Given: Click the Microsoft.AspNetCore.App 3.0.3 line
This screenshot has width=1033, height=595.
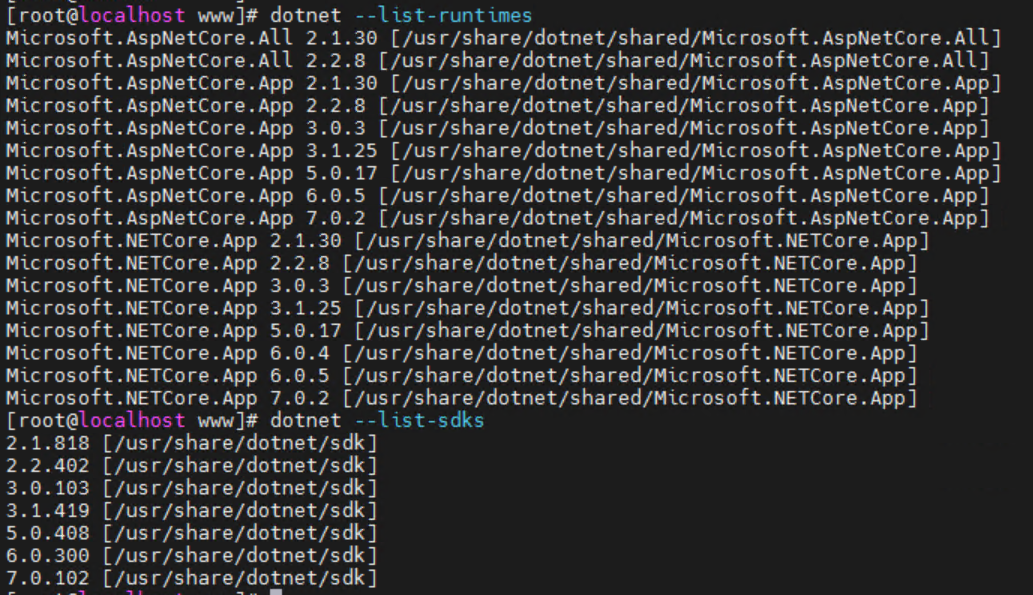Looking at the screenshot, I should coord(497,128).
